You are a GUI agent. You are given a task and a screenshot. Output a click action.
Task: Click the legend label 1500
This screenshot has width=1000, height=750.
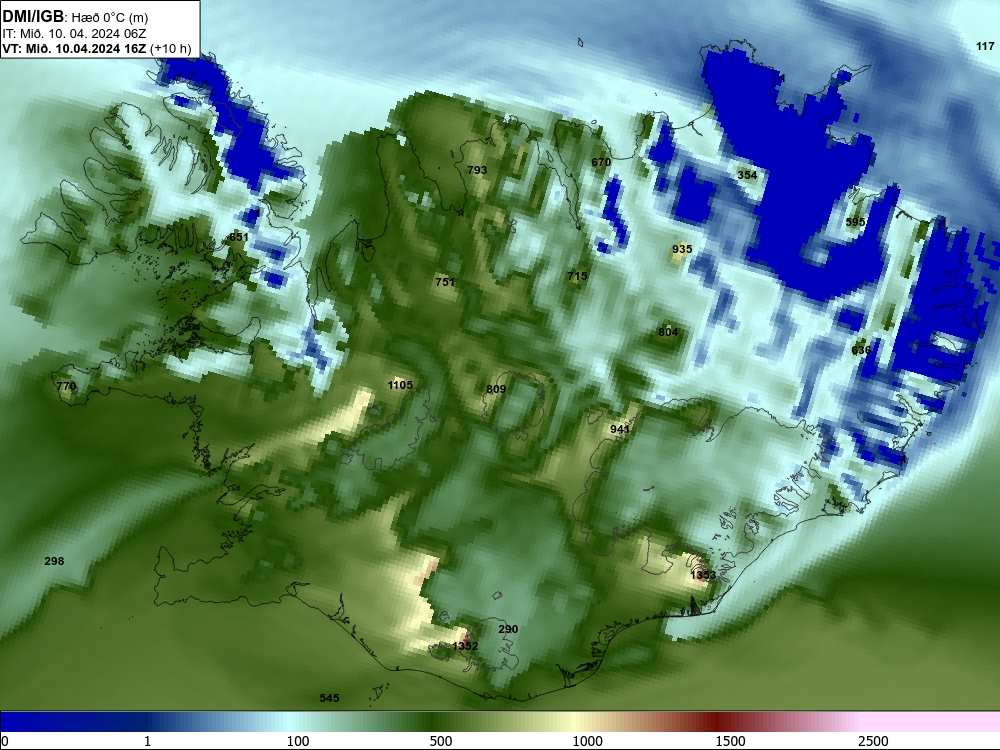click(x=730, y=741)
